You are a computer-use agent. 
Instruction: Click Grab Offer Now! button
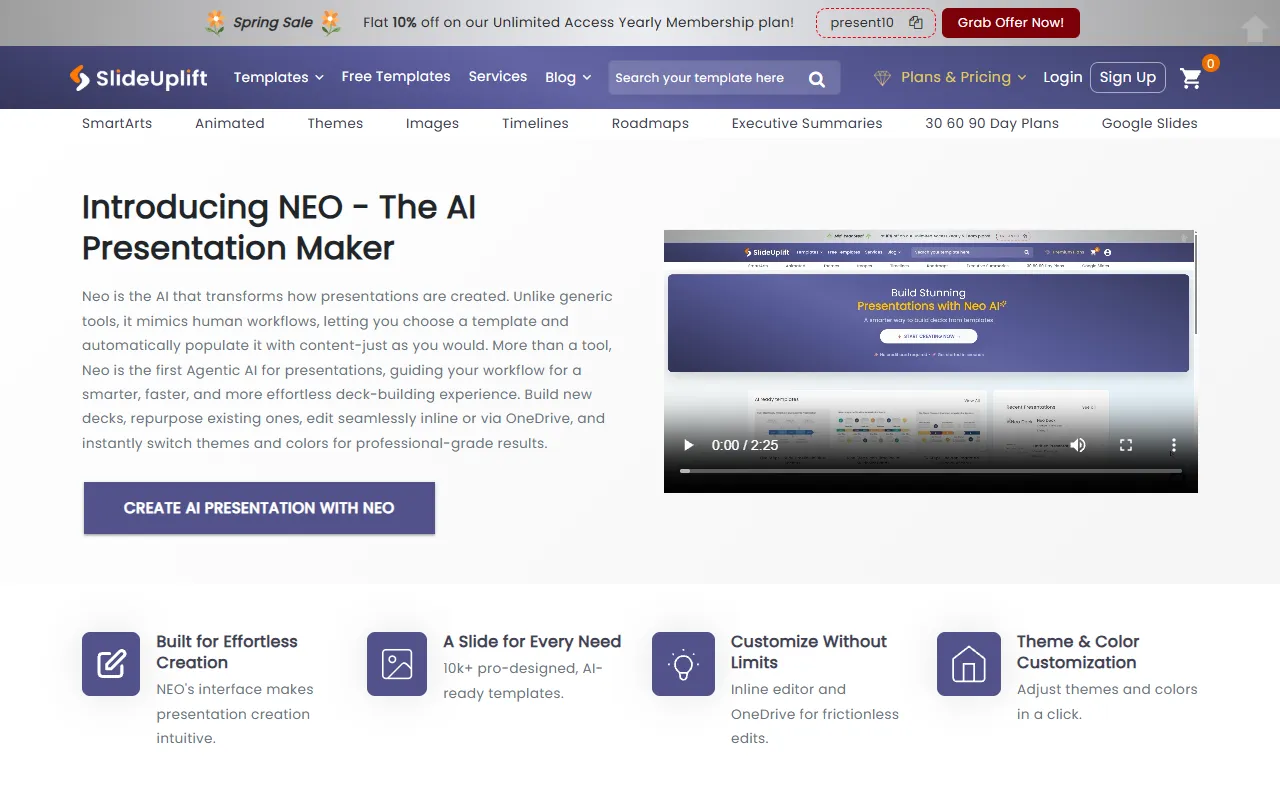click(1011, 22)
